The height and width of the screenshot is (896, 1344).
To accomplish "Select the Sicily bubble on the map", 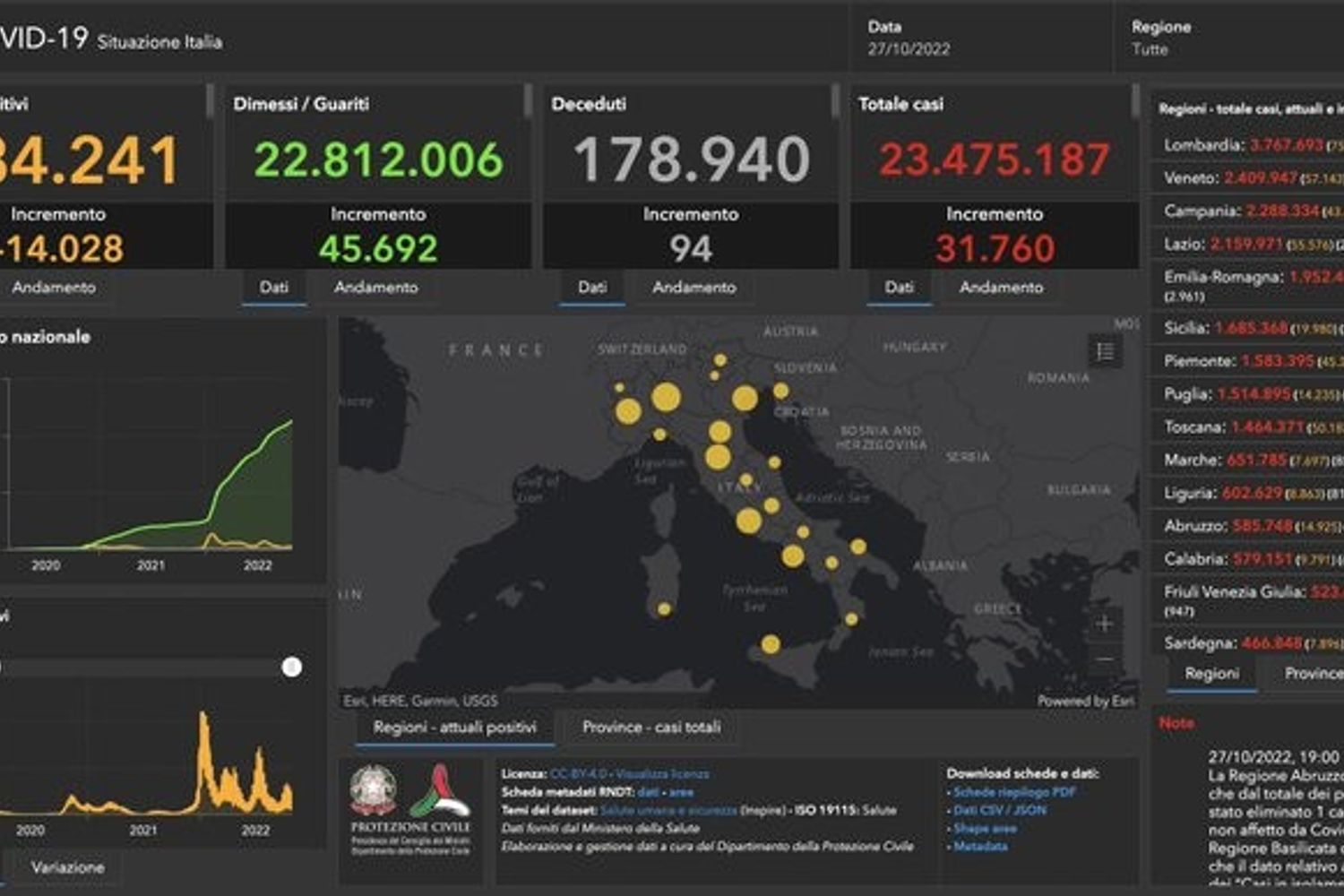I will point(771,643).
